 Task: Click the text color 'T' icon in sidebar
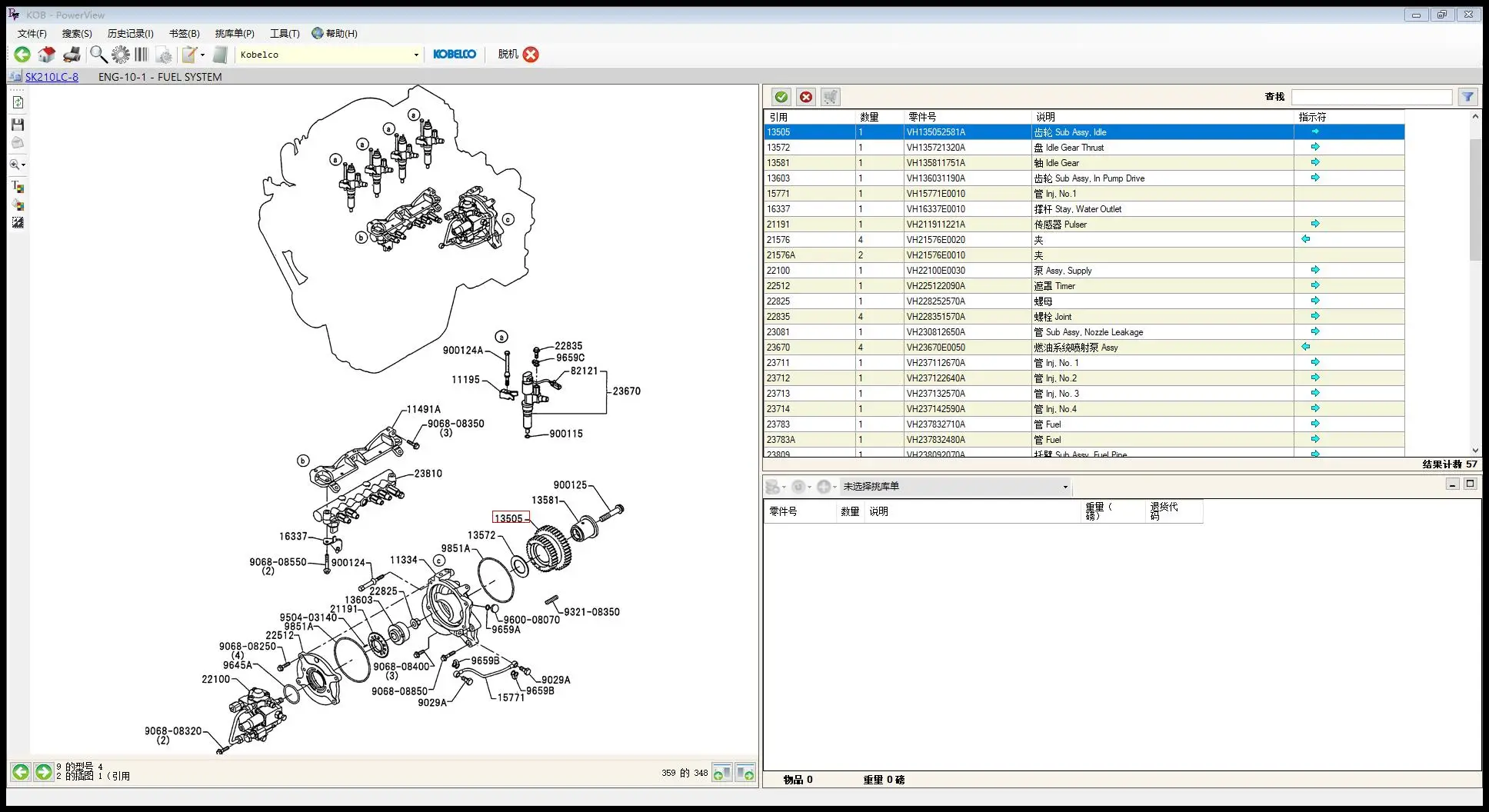point(18,187)
